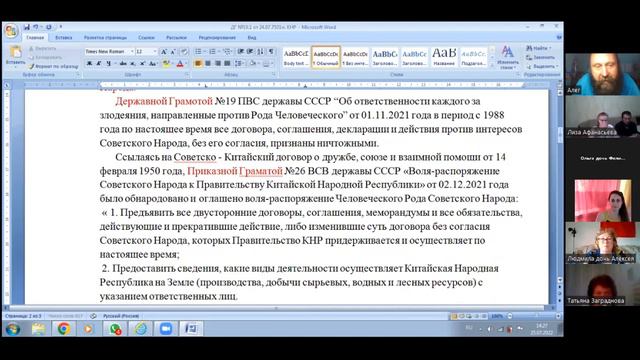Click the Выделить (Select) button

click(542, 66)
